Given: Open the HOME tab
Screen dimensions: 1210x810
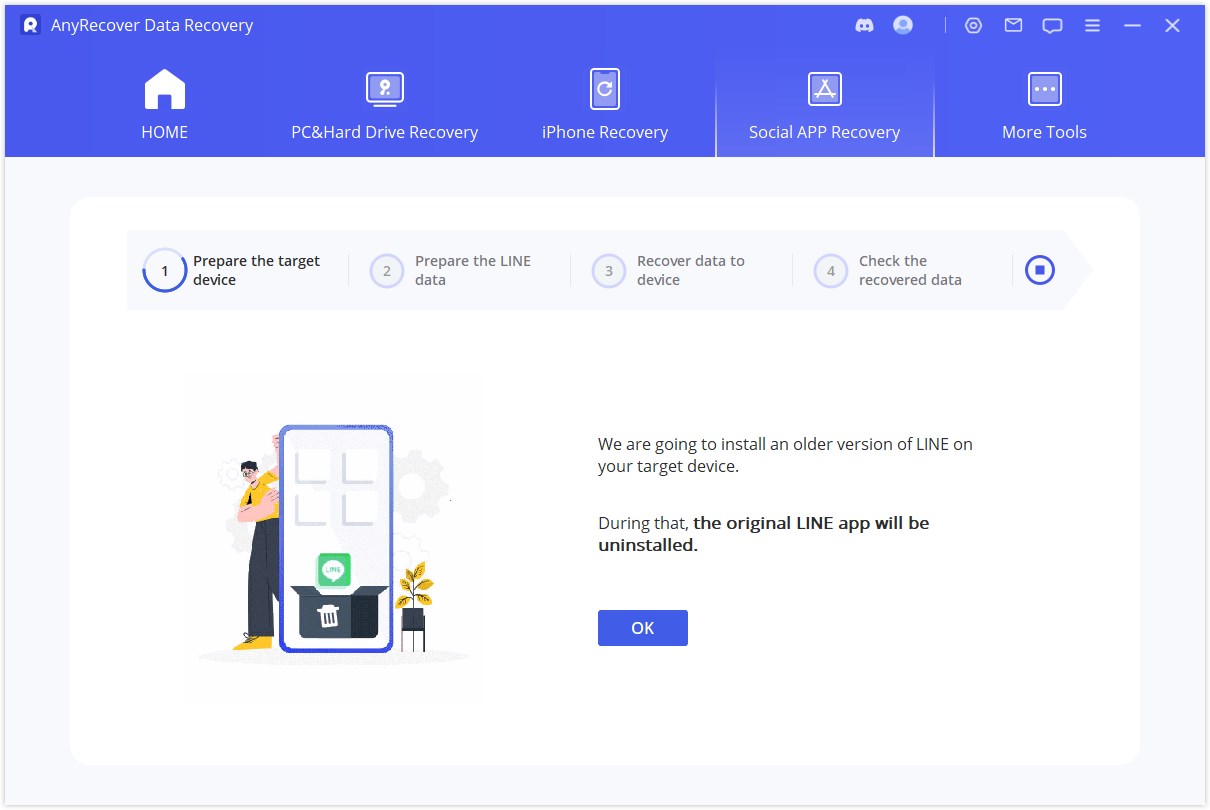Looking at the screenshot, I should click(164, 105).
